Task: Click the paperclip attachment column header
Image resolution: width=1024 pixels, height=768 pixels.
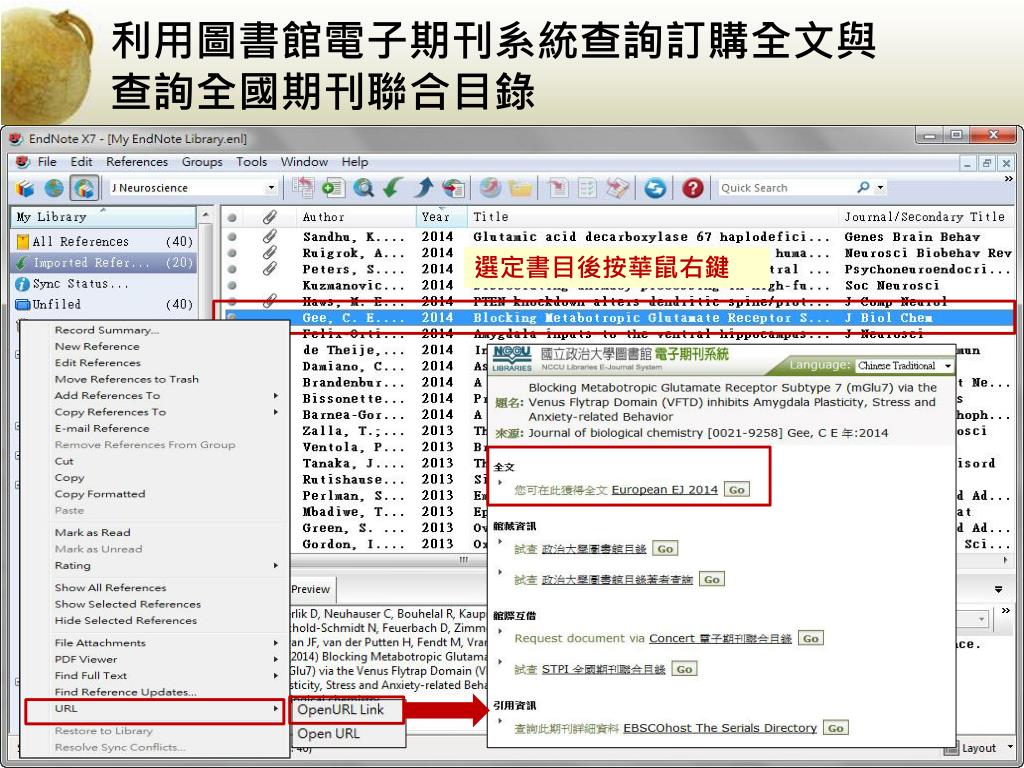Action: (x=269, y=217)
